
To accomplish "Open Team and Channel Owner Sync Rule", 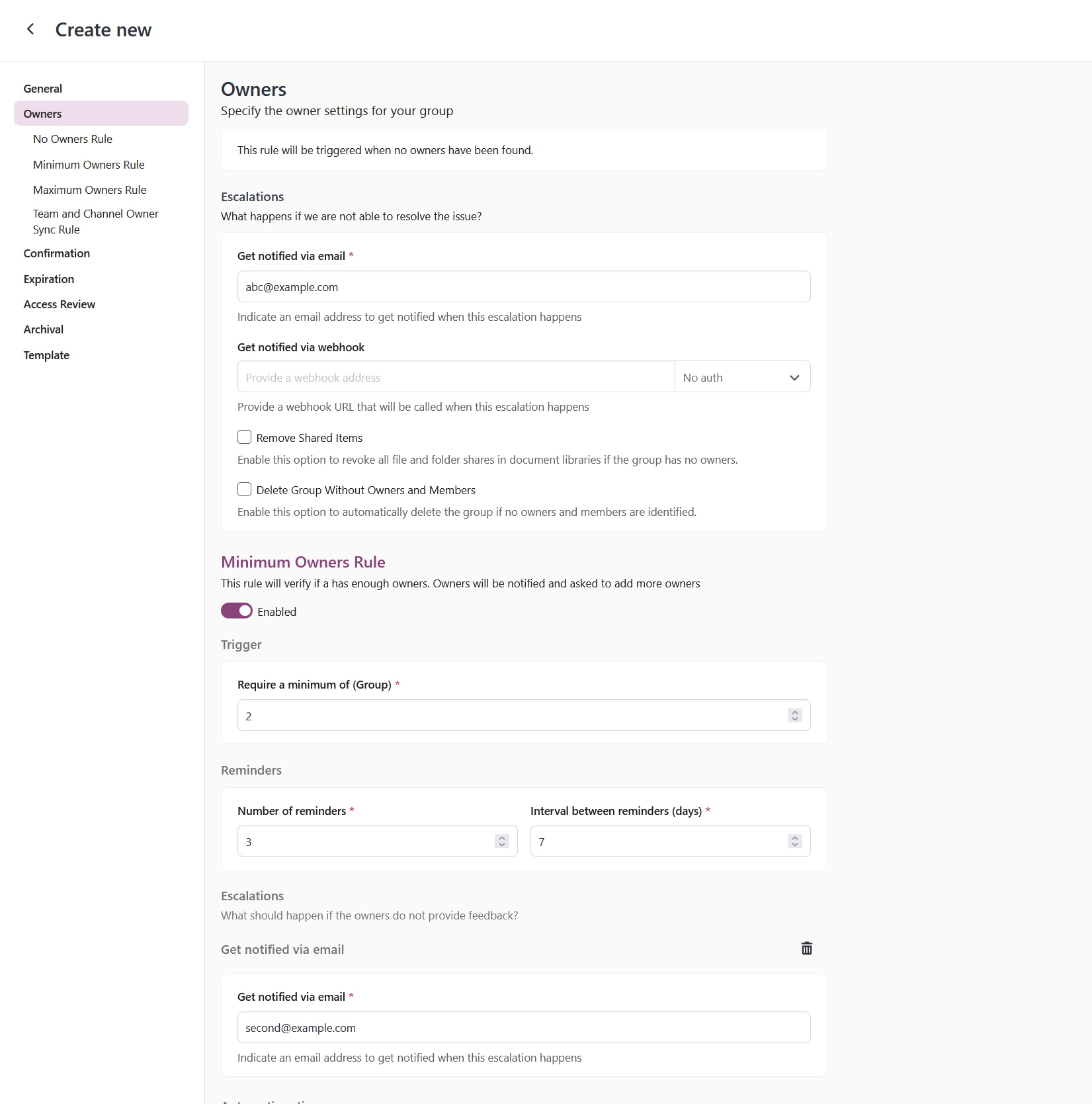I will tap(95, 222).
